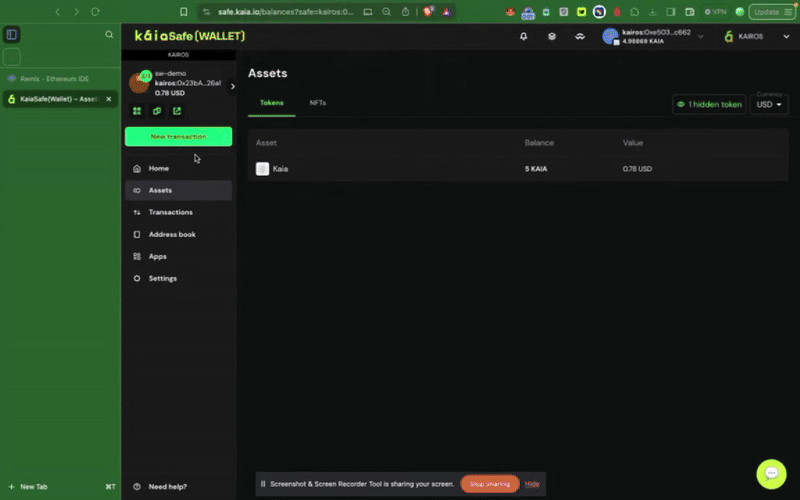800x500 pixels.
Task: Open downloads arrow in browser toolbar
Action: pos(653,12)
